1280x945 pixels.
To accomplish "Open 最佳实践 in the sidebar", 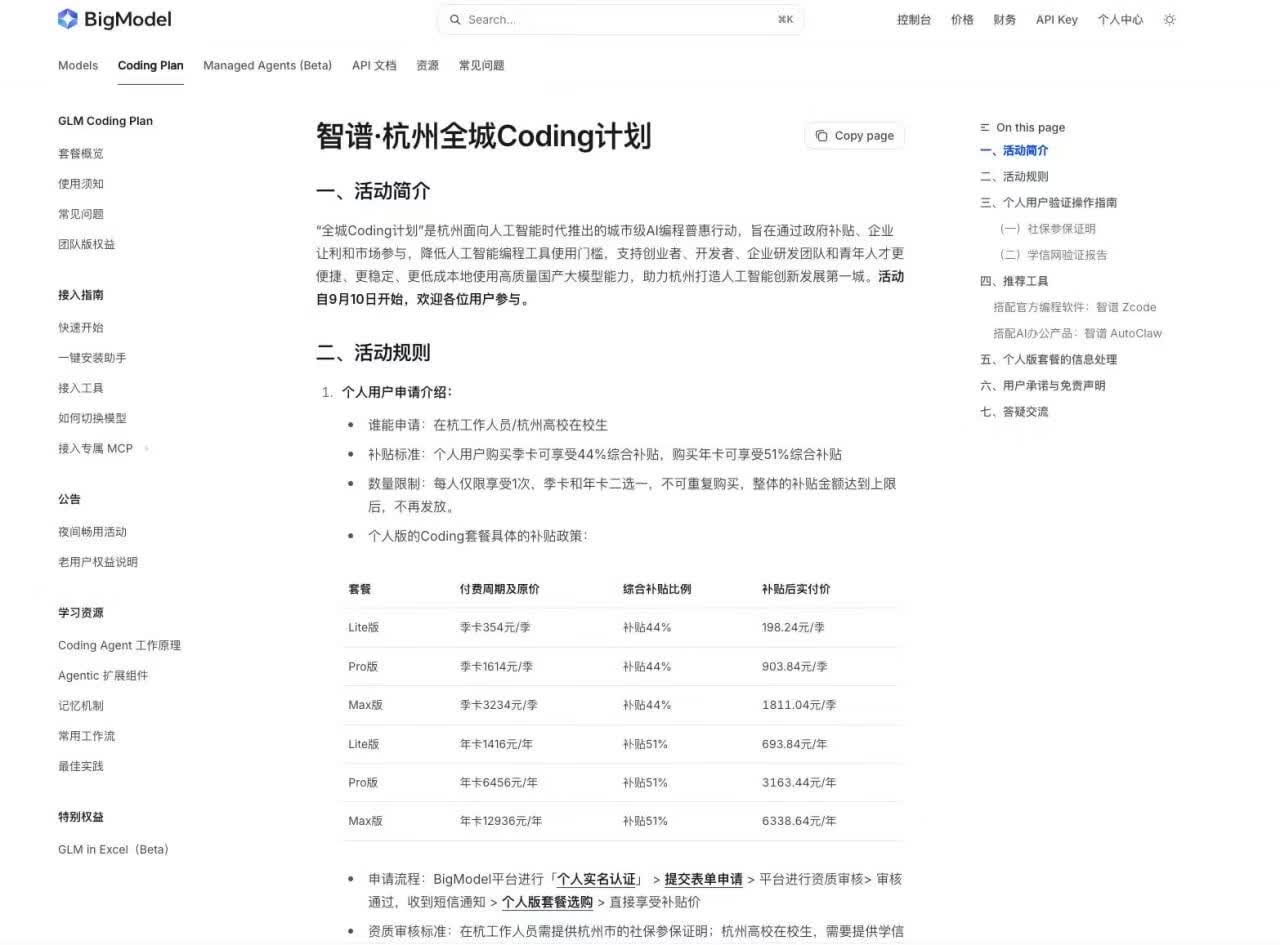I will (81, 766).
